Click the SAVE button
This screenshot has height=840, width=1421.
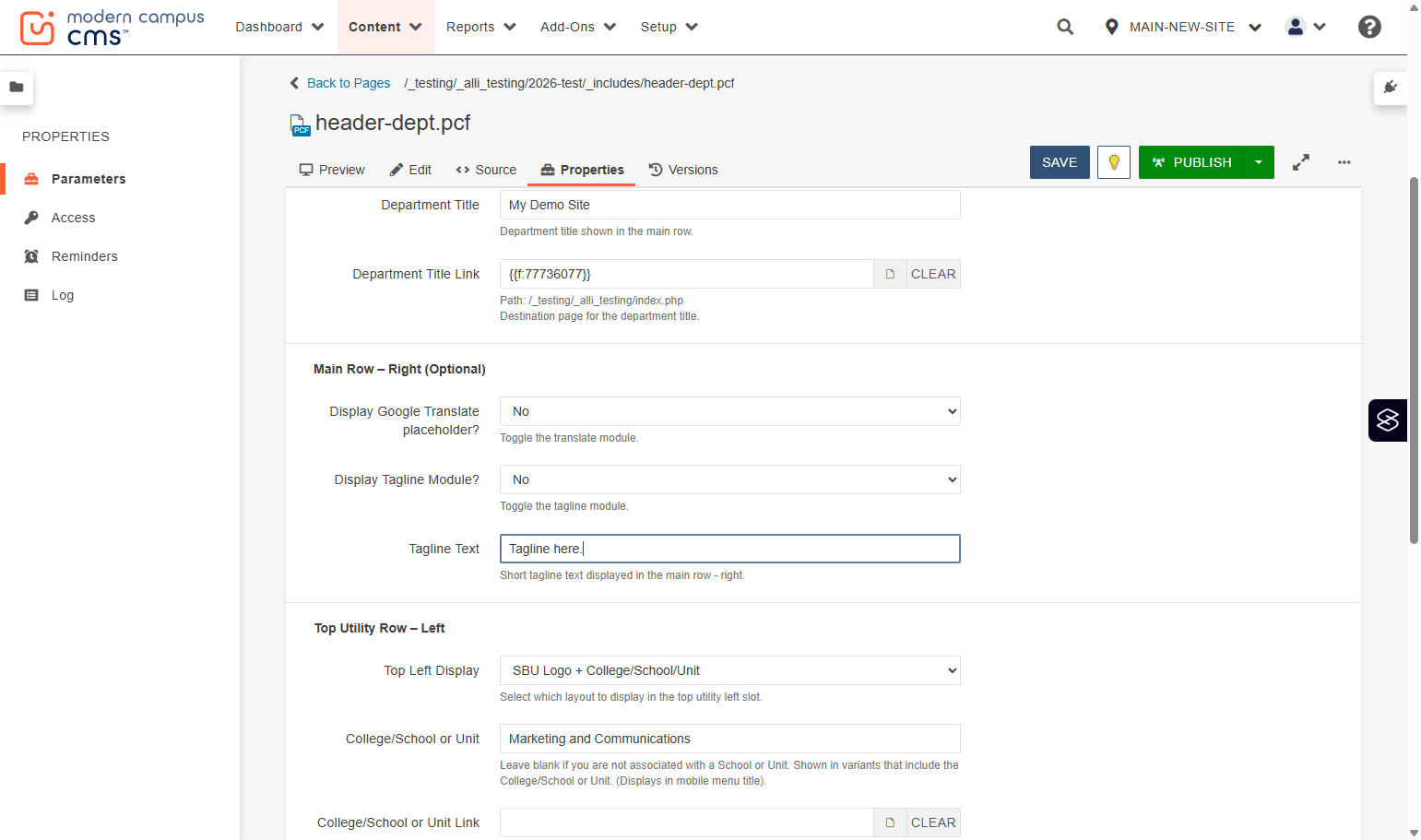pyautogui.click(x=1060, y=162)
